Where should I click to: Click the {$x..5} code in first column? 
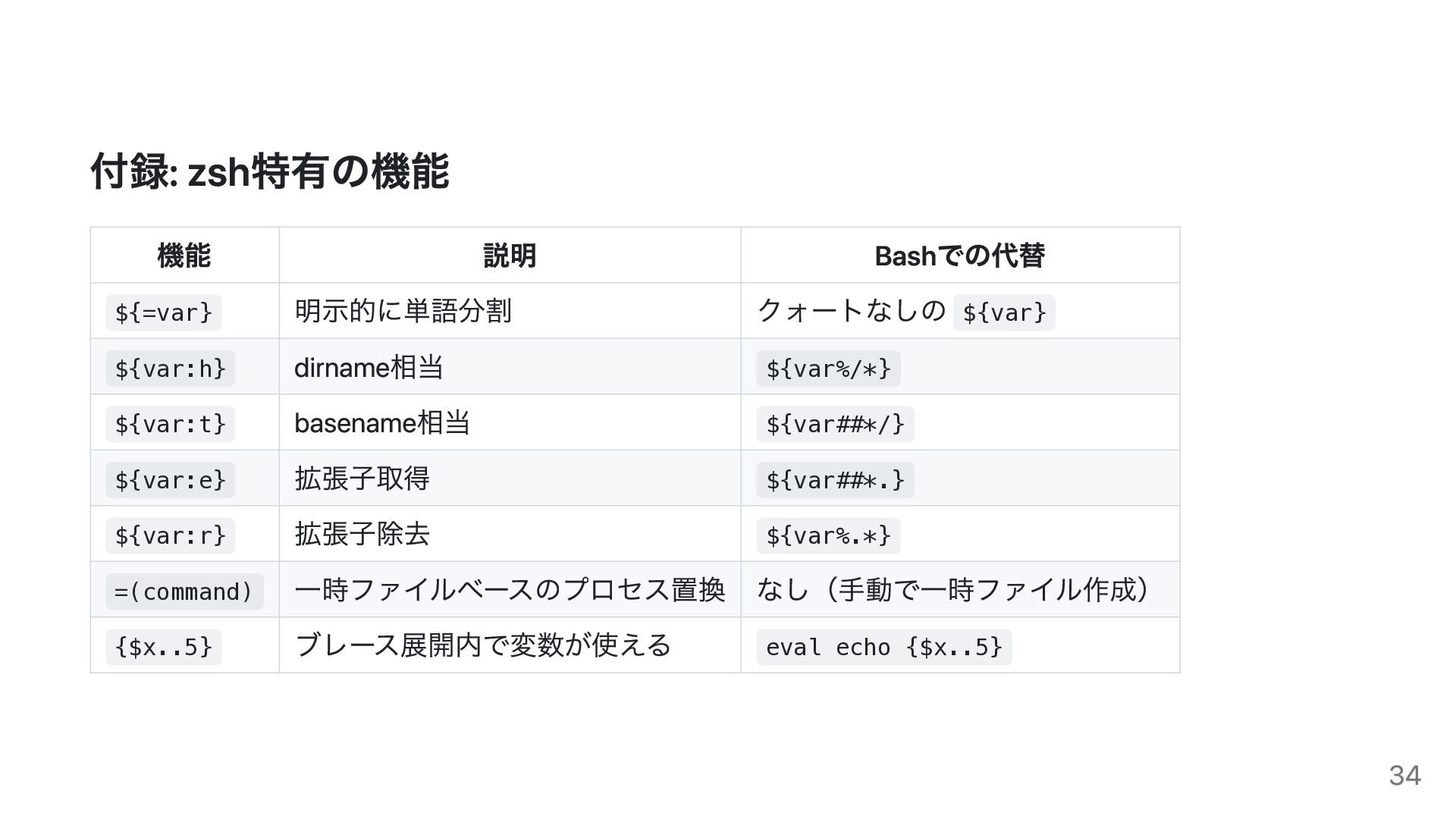tap(164, 647)
